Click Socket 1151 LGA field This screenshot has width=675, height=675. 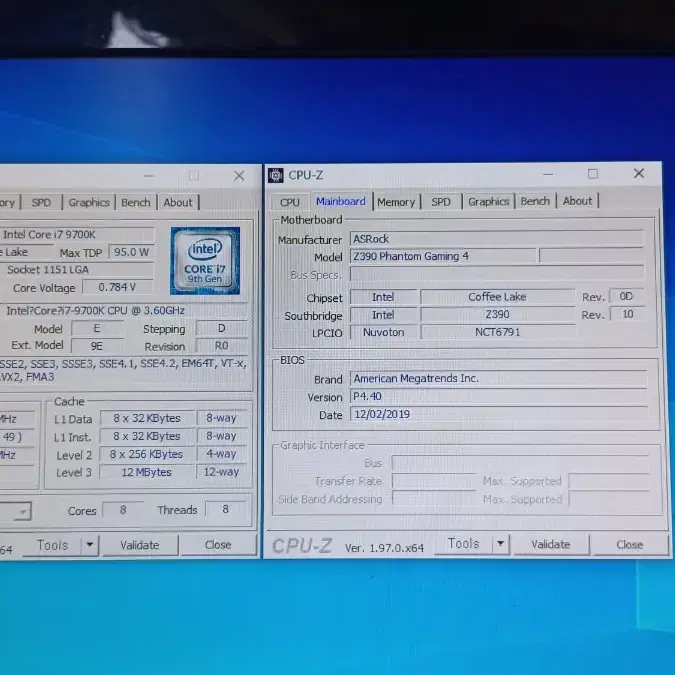77,270
